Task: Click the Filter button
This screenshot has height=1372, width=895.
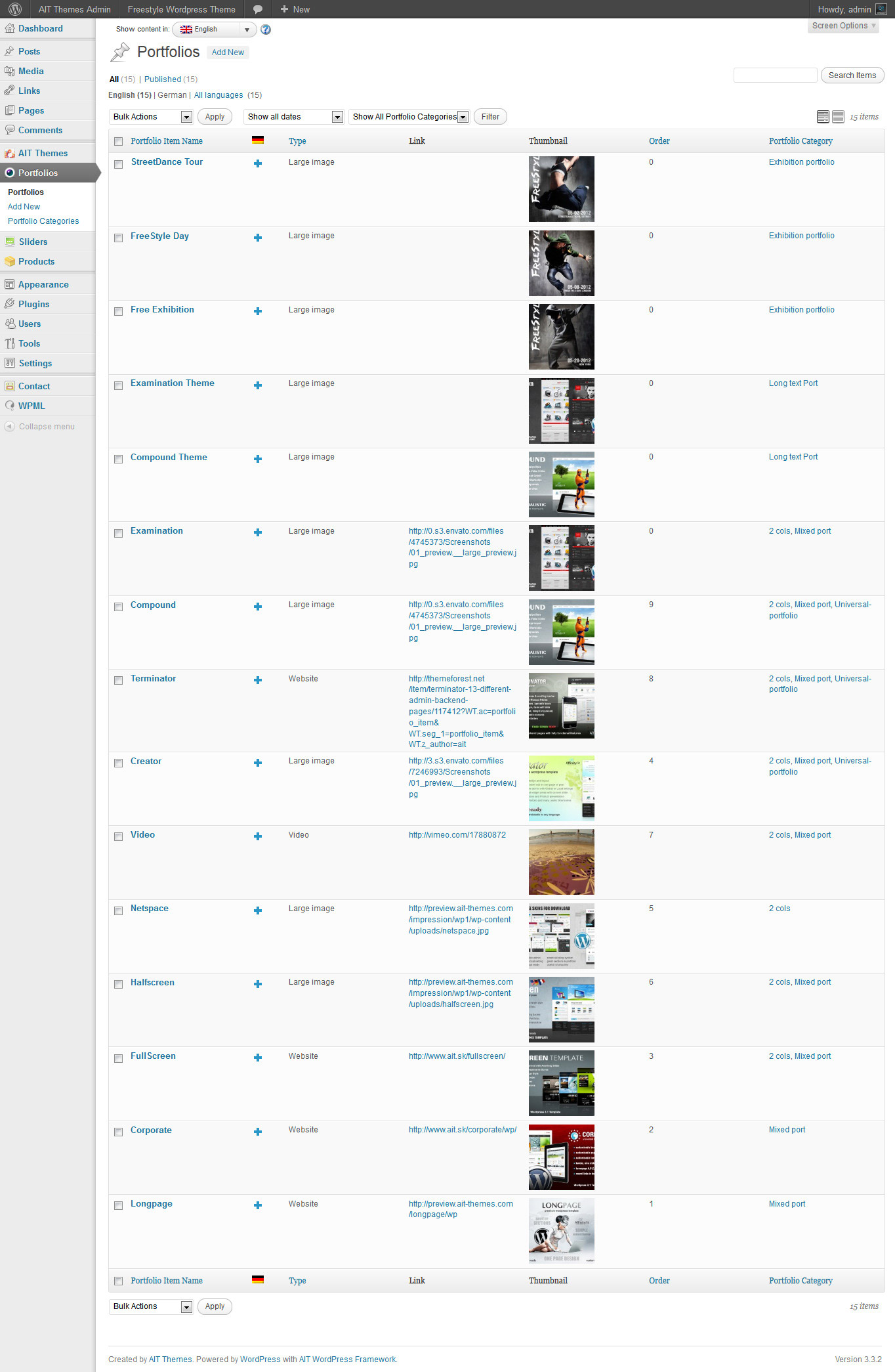Action: point(490,117)
